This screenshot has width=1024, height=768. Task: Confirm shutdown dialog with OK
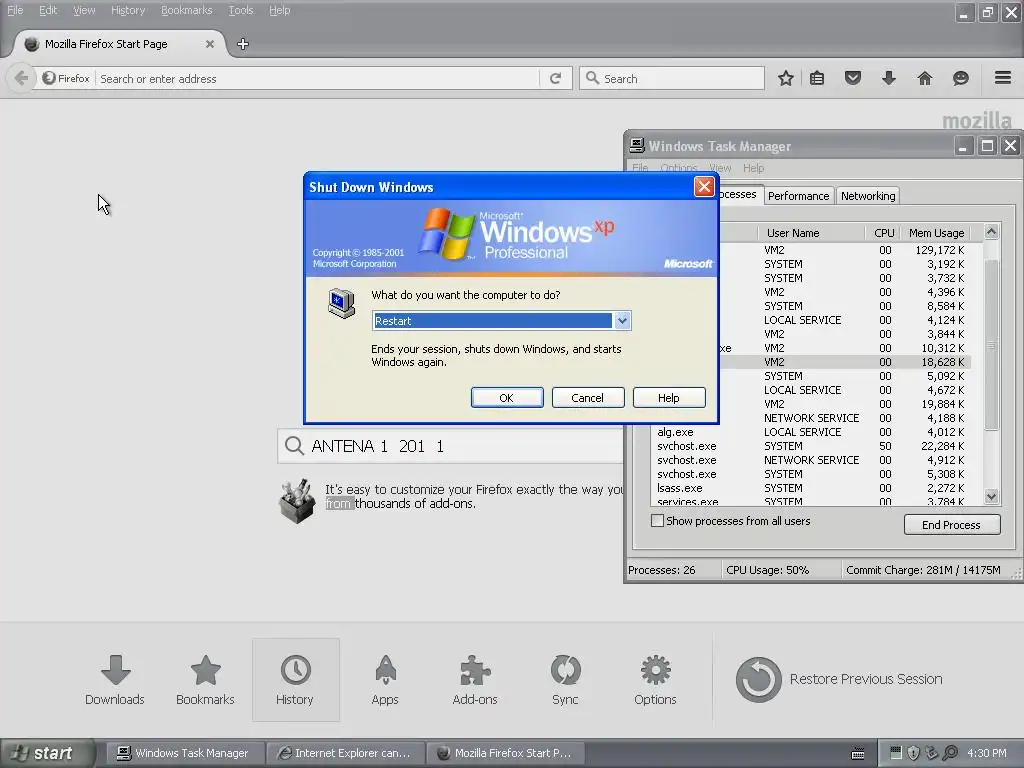507,398
